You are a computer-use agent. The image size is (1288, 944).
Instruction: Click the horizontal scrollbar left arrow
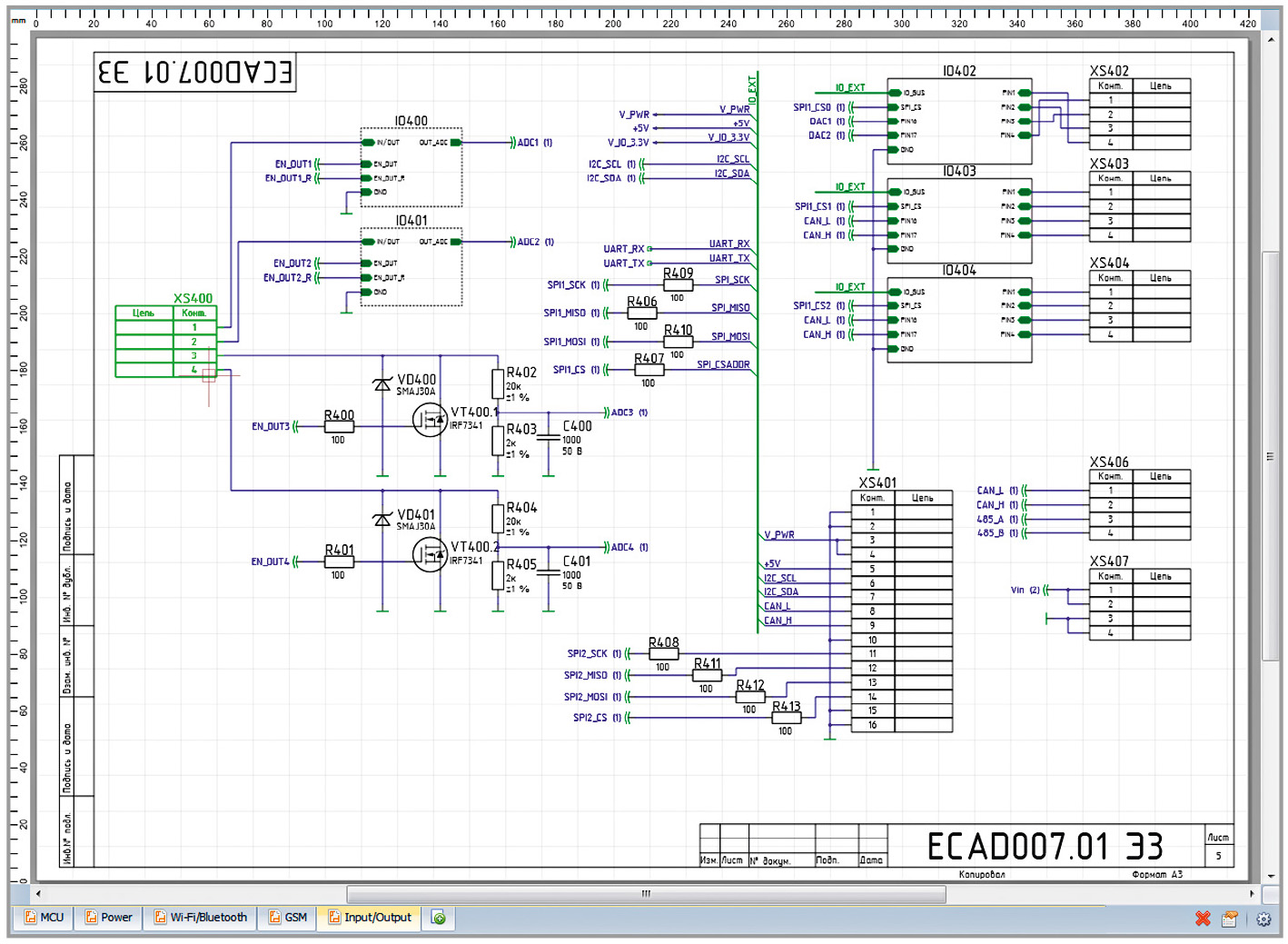click(38, 894)
